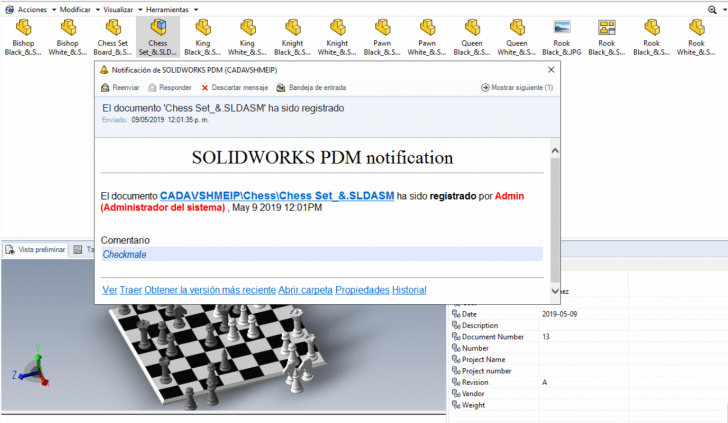Select the Bishop White file icon
The width and height of the screenshot is (728, 423).
(x=68, y=28)
